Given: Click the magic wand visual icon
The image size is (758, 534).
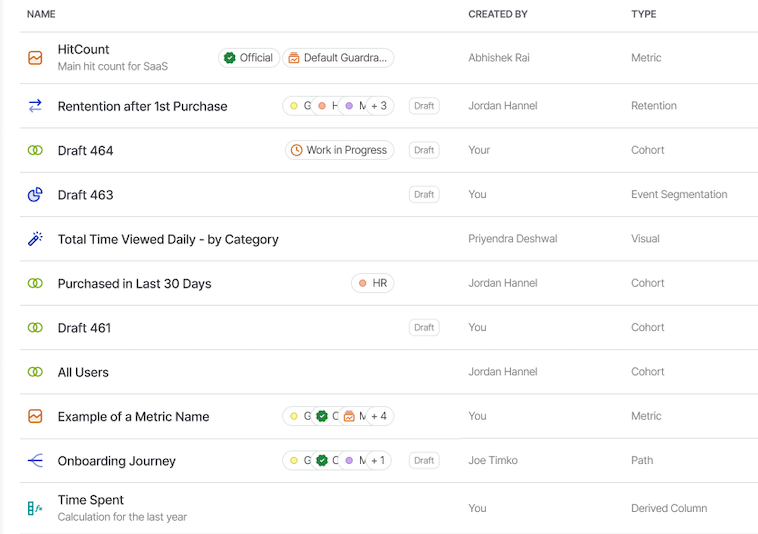Looking at the screenshot, I should (35, 239).
